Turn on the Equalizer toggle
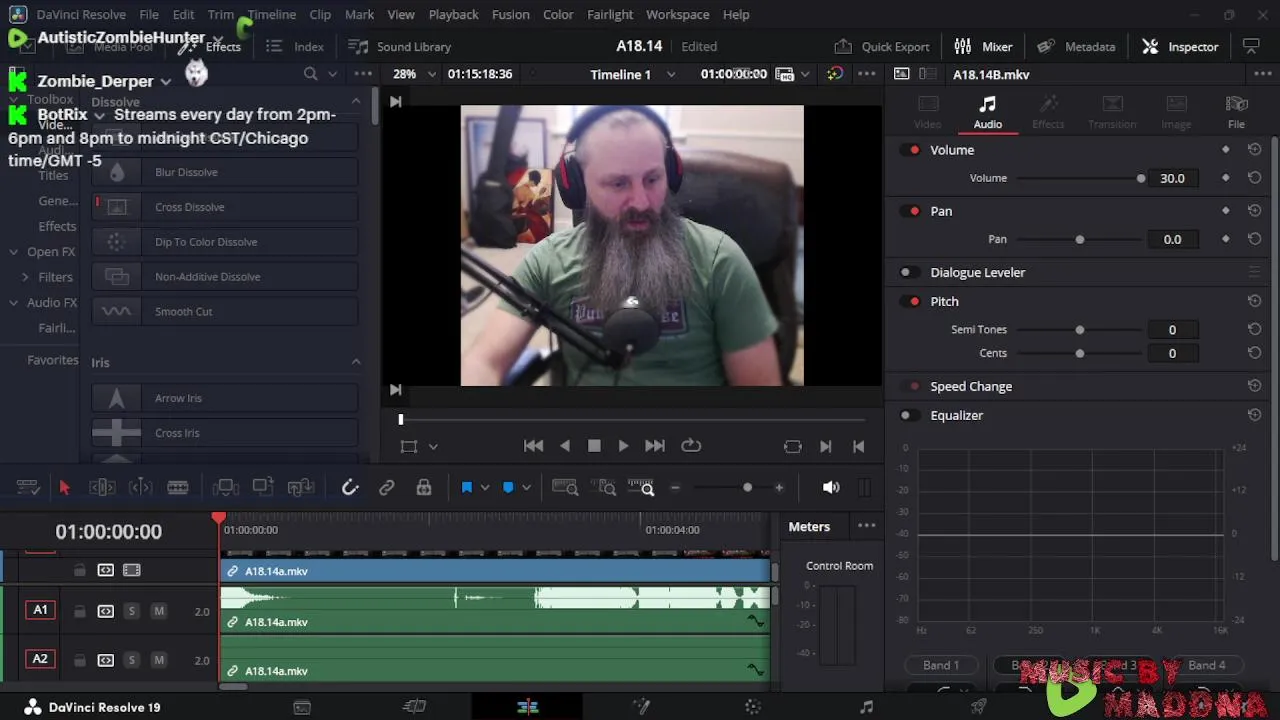Viewport: 1280px width, 720px height. (x=908, y=415)
